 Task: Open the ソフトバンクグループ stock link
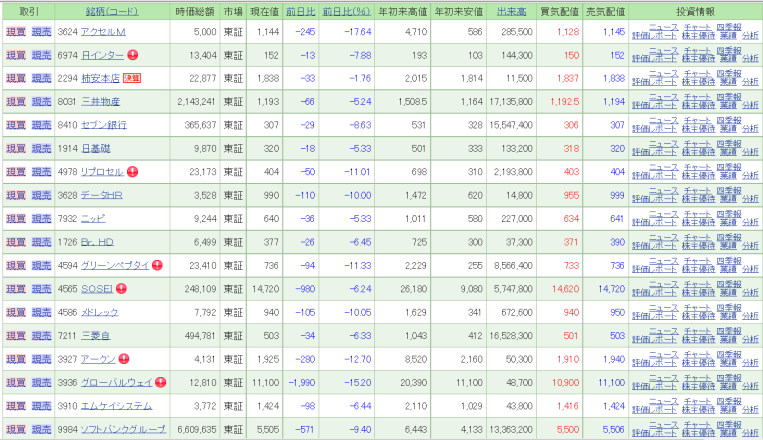pos(124,429)
